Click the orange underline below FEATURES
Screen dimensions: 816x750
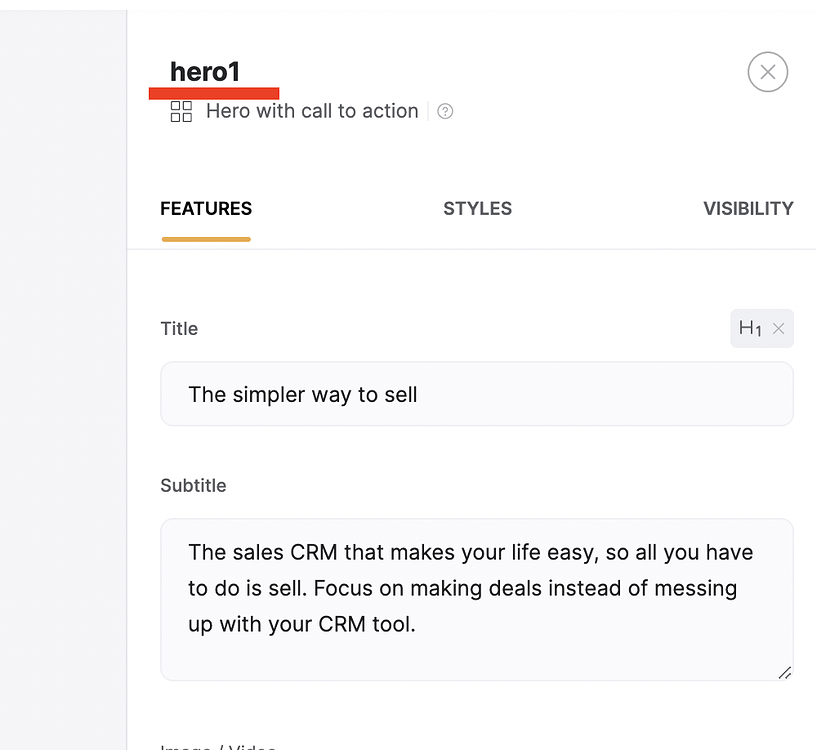pos(206,239)
